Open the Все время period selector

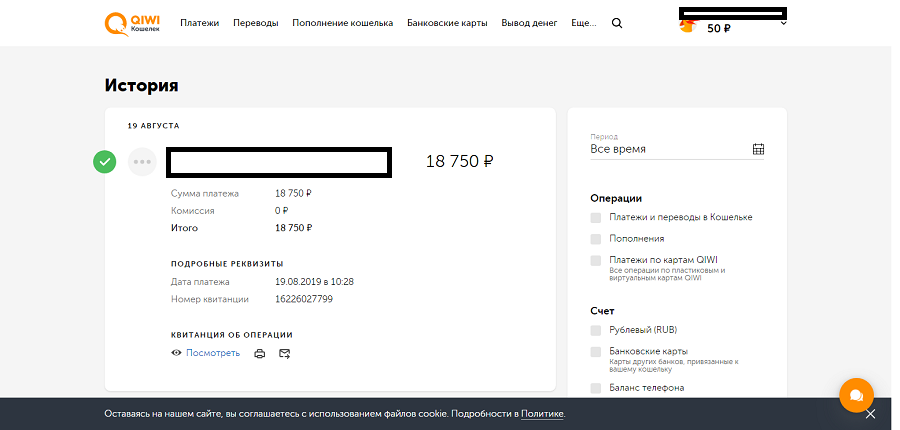coord(677,149)
